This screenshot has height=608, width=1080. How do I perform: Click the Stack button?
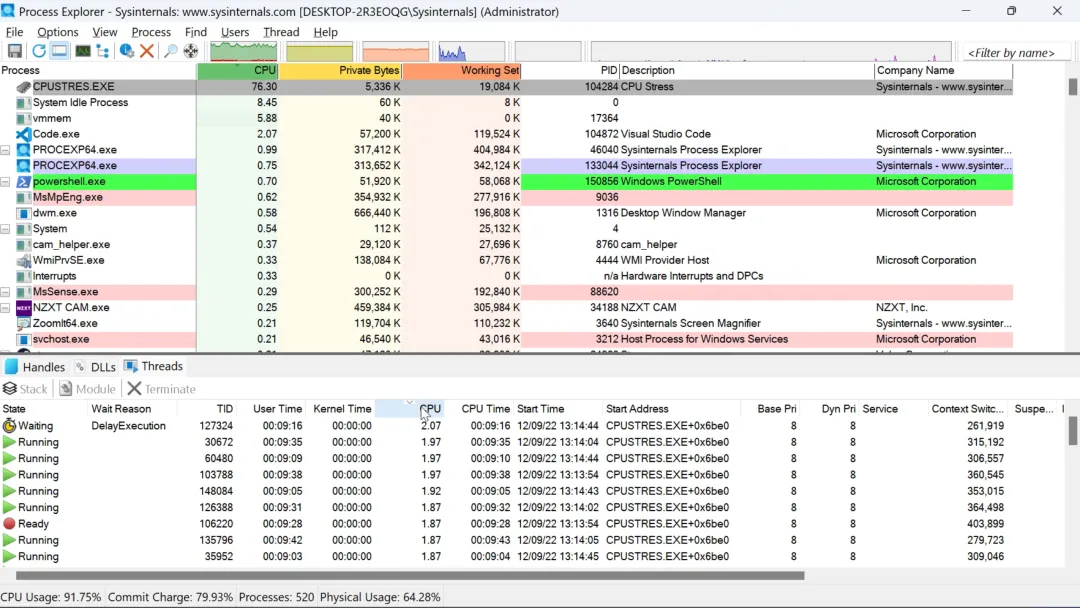coord(25,389)
